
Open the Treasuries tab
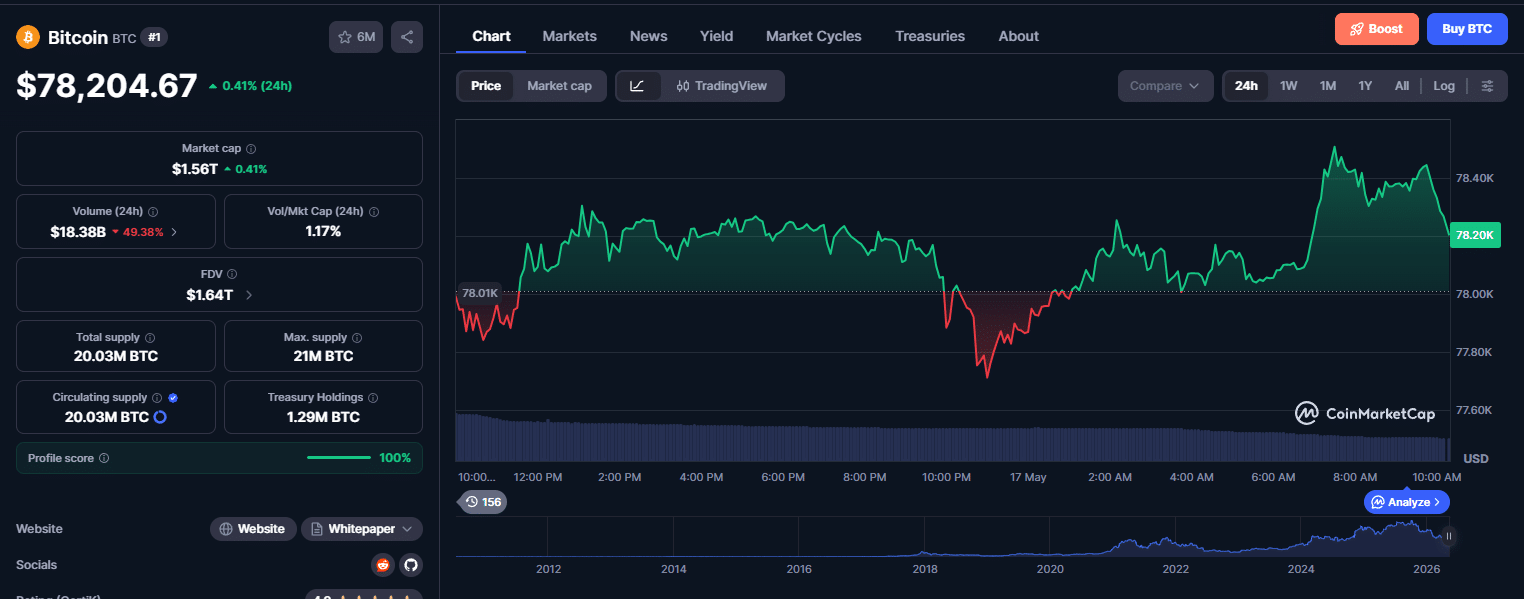tap(930, 36)
